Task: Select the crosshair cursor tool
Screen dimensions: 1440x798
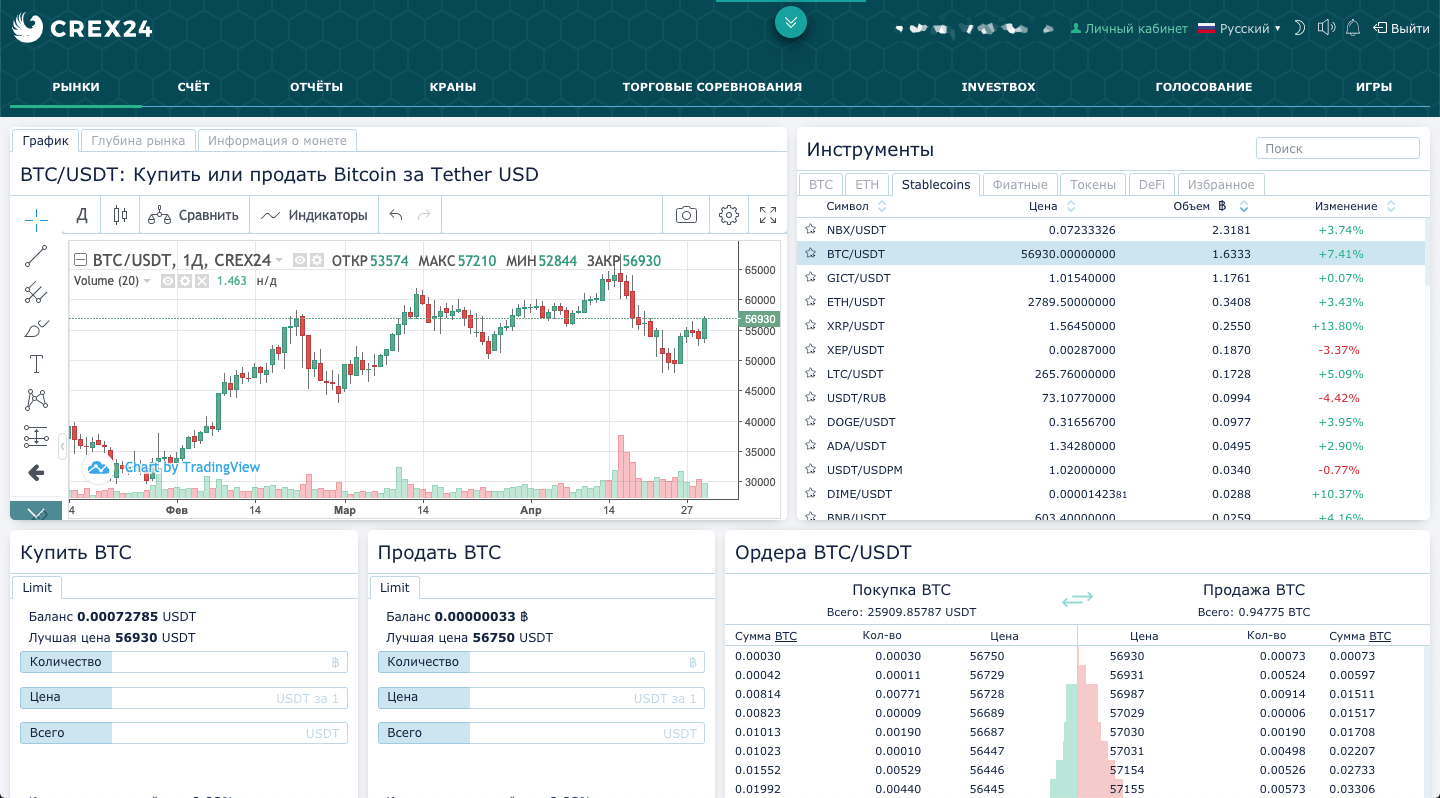Action: (37, 219)
